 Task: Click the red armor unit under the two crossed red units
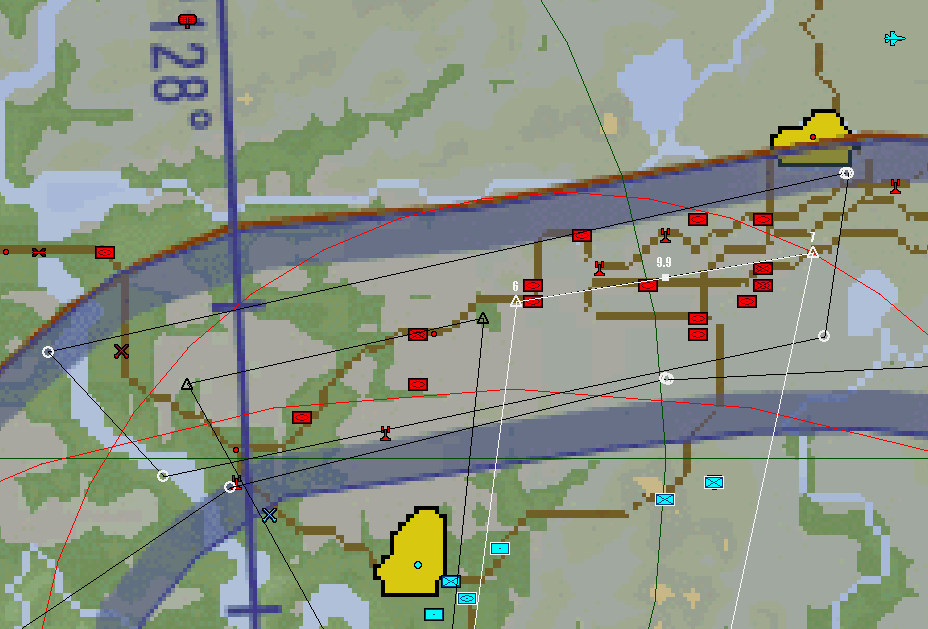click(x=747, y=302)
